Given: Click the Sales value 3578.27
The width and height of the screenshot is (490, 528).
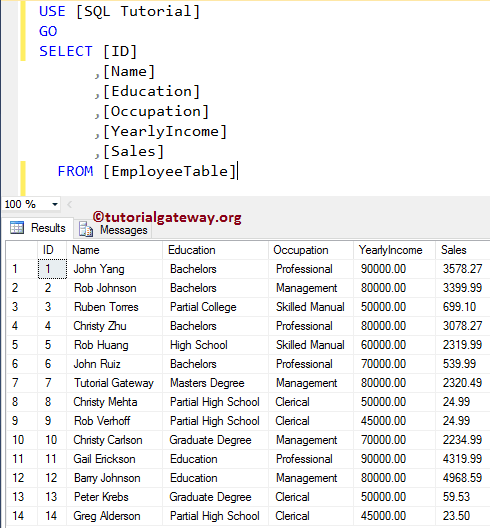Looking at the screenshot, I should click(x=462, y=269).
